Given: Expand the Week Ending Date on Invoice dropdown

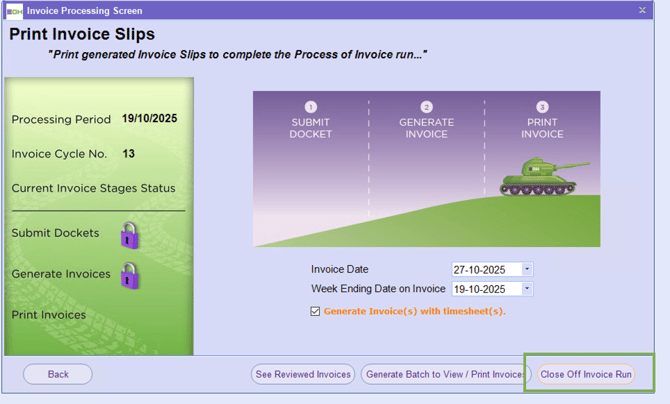Looking at the screenshot, I should point(527,289).
